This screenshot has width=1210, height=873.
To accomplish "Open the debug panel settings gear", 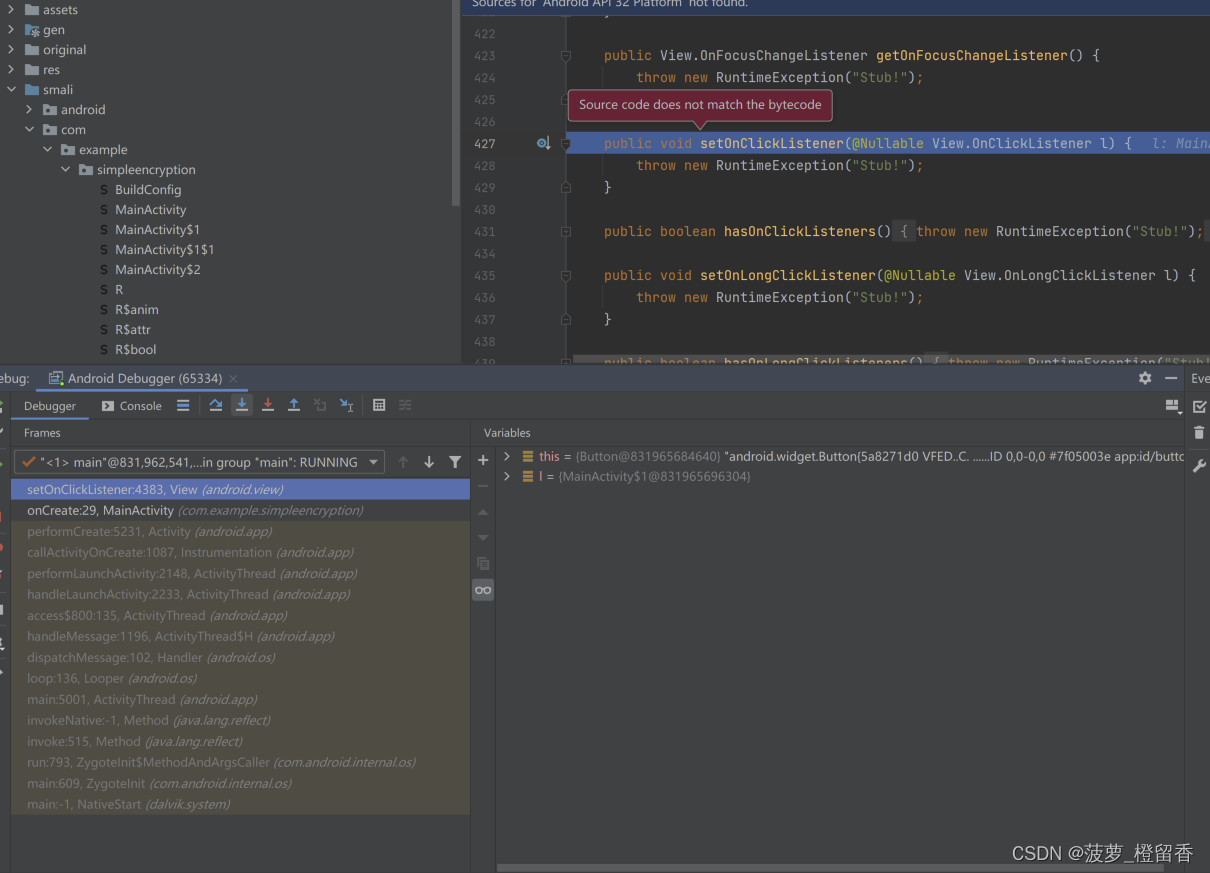I will click(x=1145, y=378).
